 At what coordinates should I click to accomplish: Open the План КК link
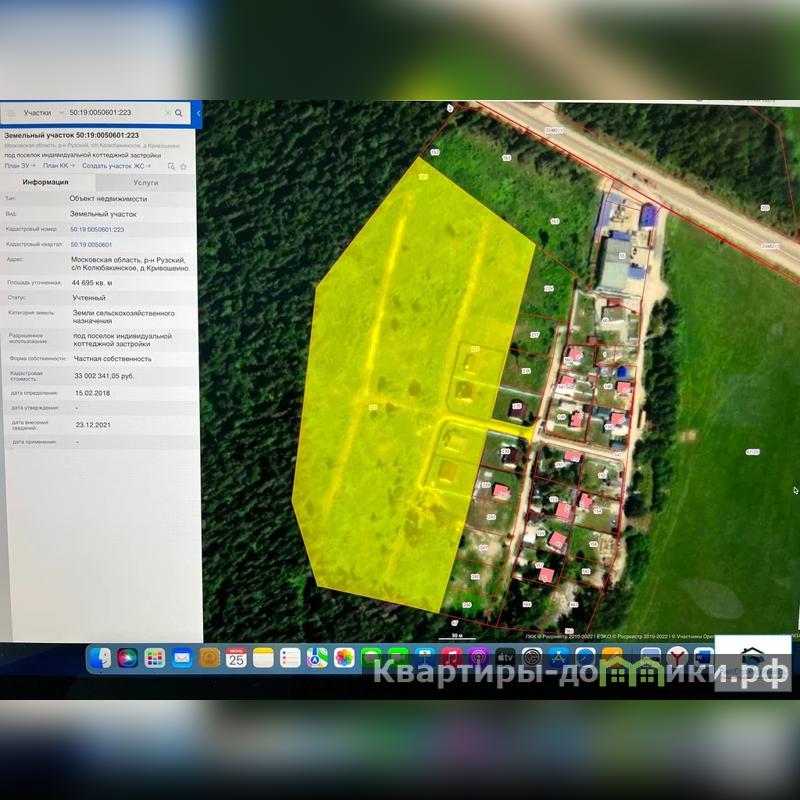pos(58,166)
